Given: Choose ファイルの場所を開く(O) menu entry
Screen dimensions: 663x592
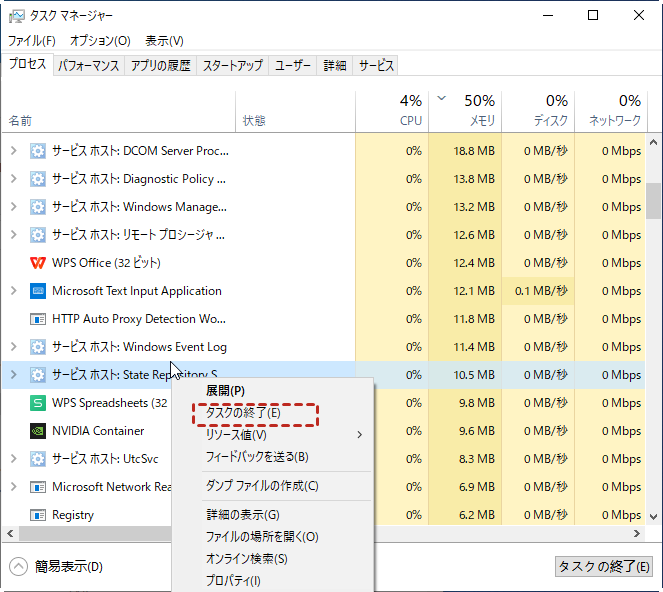Looking at the screenshot, I should tap(273, 537).
